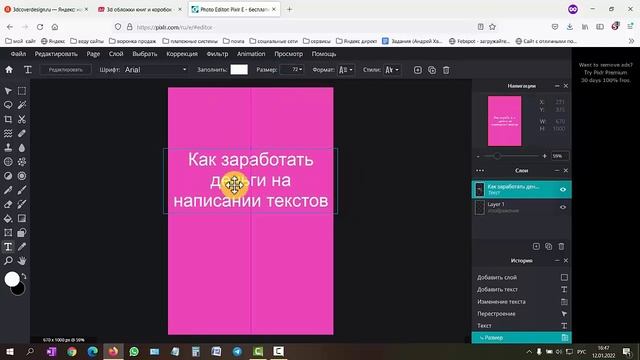Select the Dodge/Burn tool

coord(8,176)
